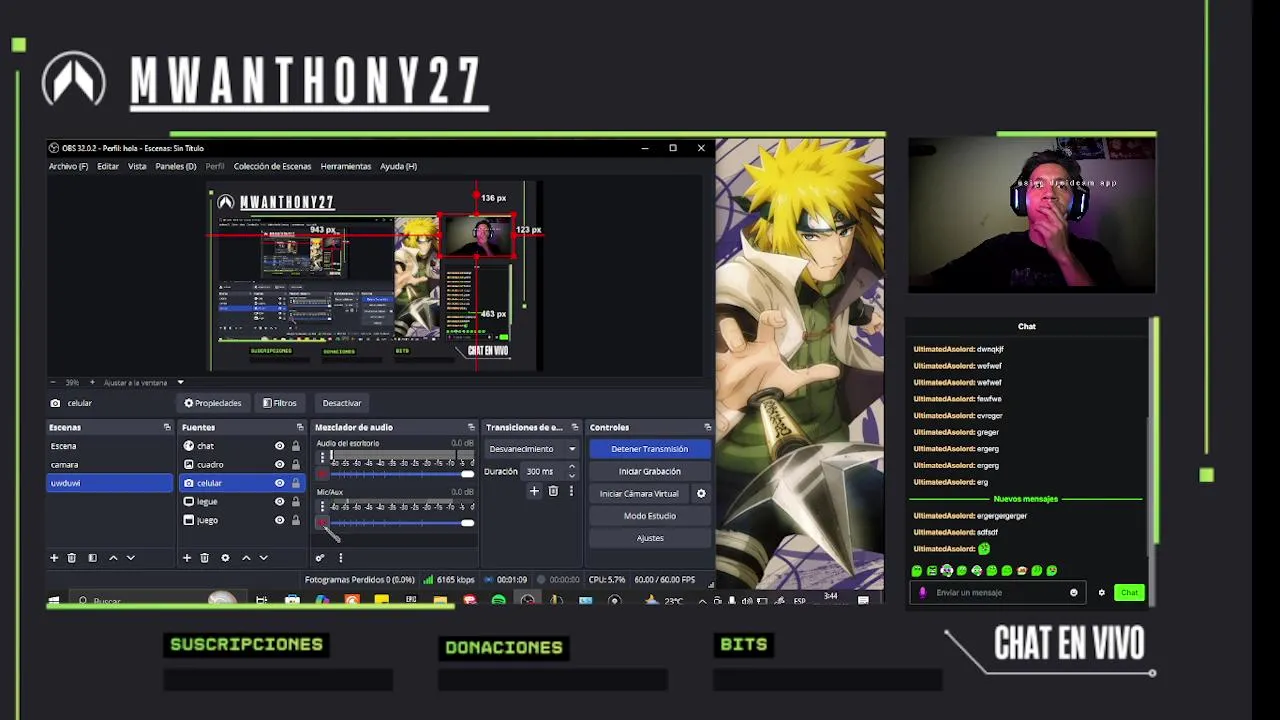Toggle the lock on the juego source
The height and width of the screenshot is (720, 1280).
295,520
